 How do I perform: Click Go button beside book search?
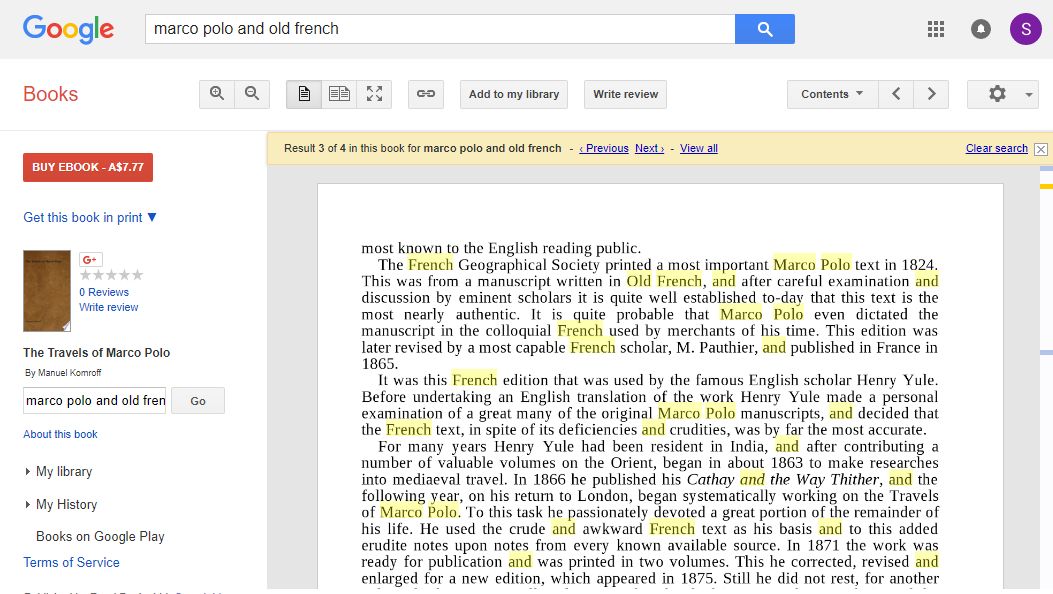coord(198,401)
